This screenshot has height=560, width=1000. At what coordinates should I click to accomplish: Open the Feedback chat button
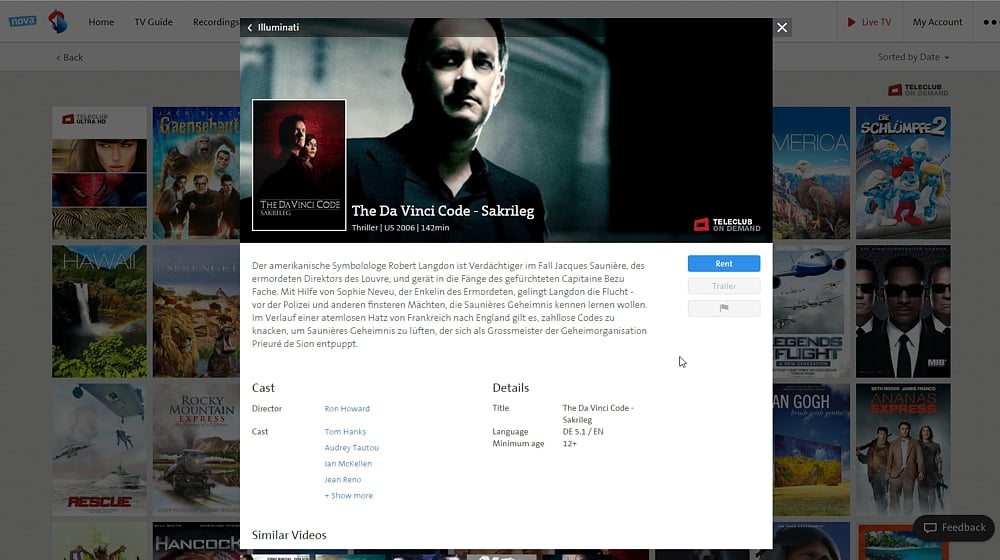954,527
